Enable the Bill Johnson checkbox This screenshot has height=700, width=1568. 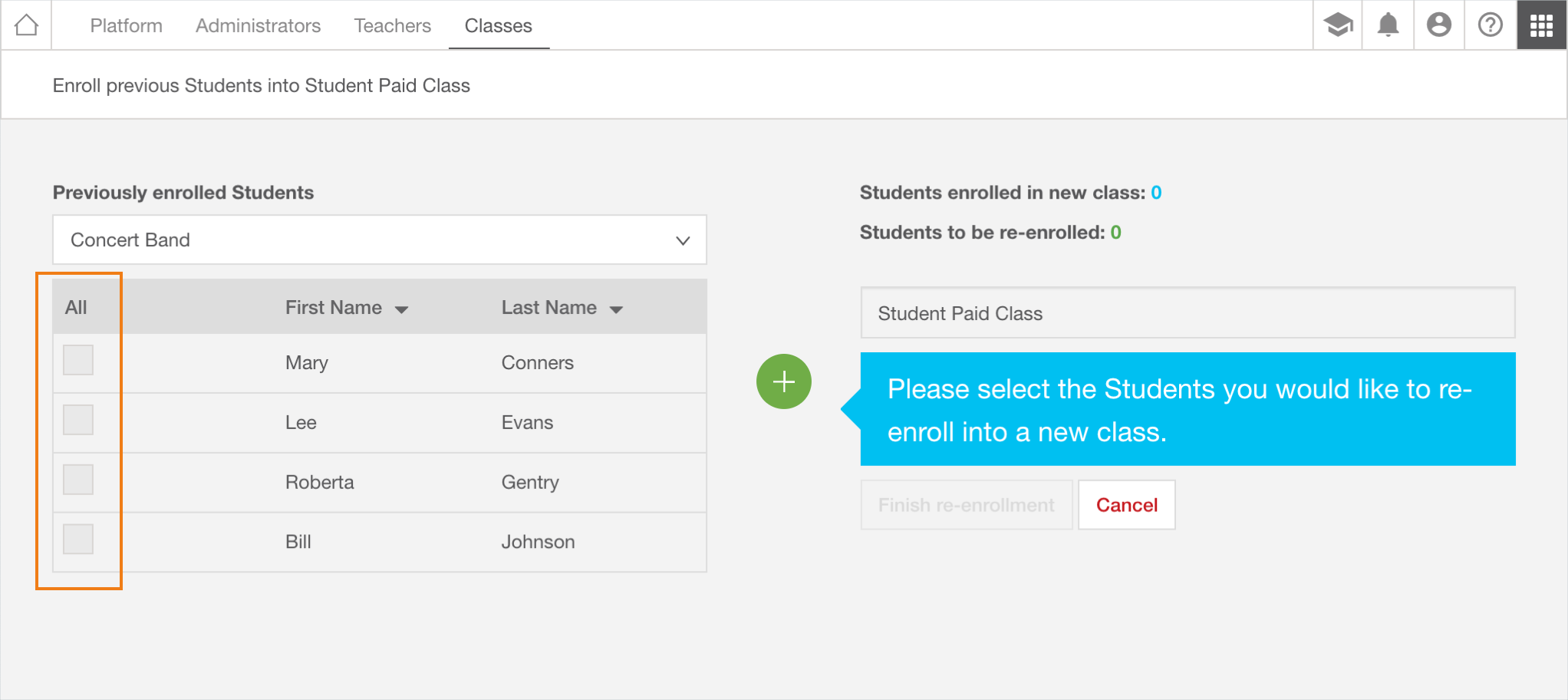[78, 540]
